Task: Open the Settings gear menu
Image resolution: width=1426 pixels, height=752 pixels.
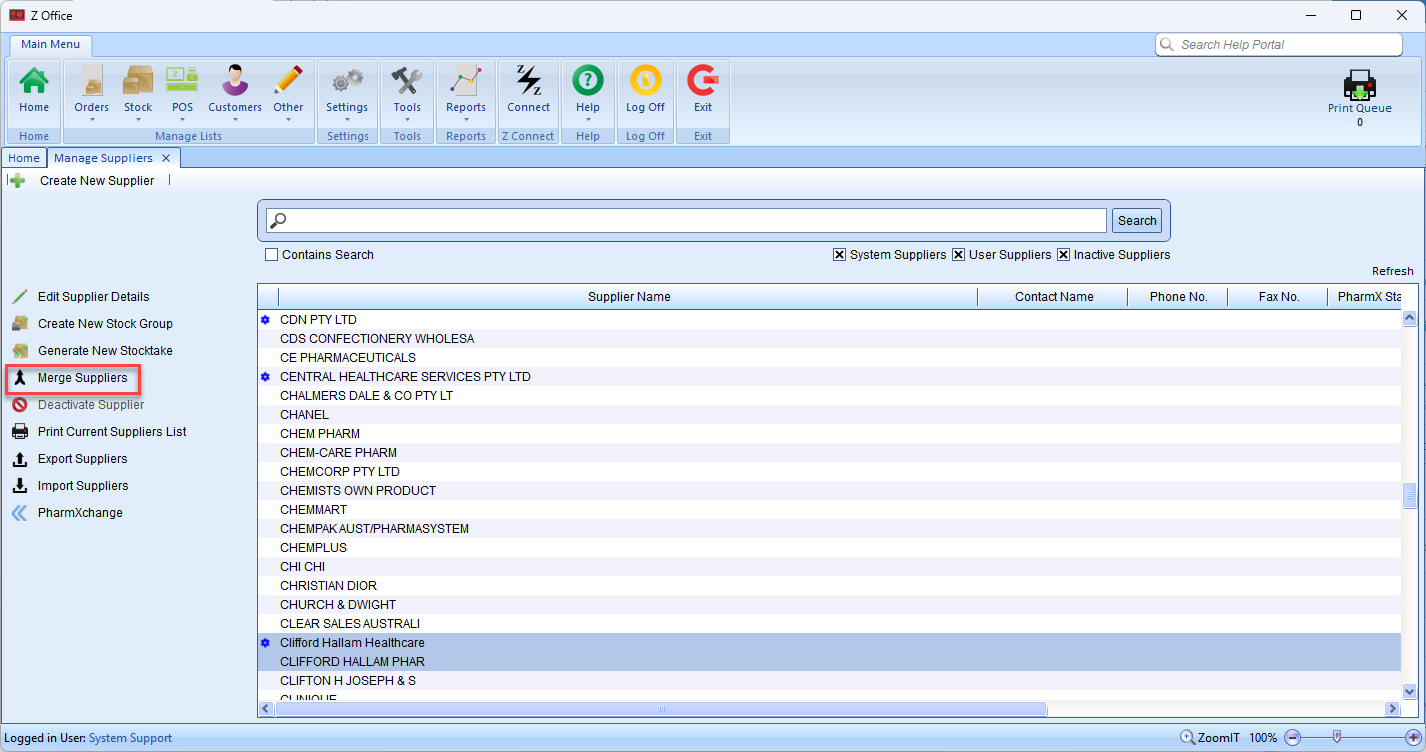Action: pos(347,92)
